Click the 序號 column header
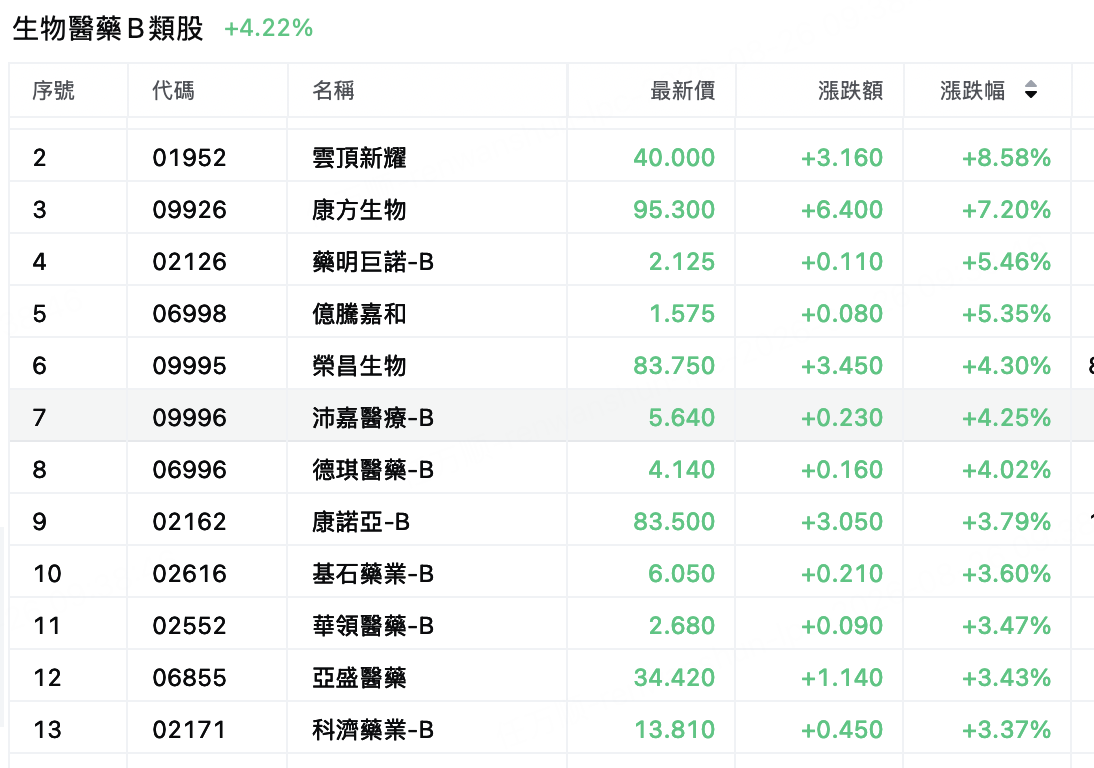Viewport: 1094px width, 768px height. 53,91
